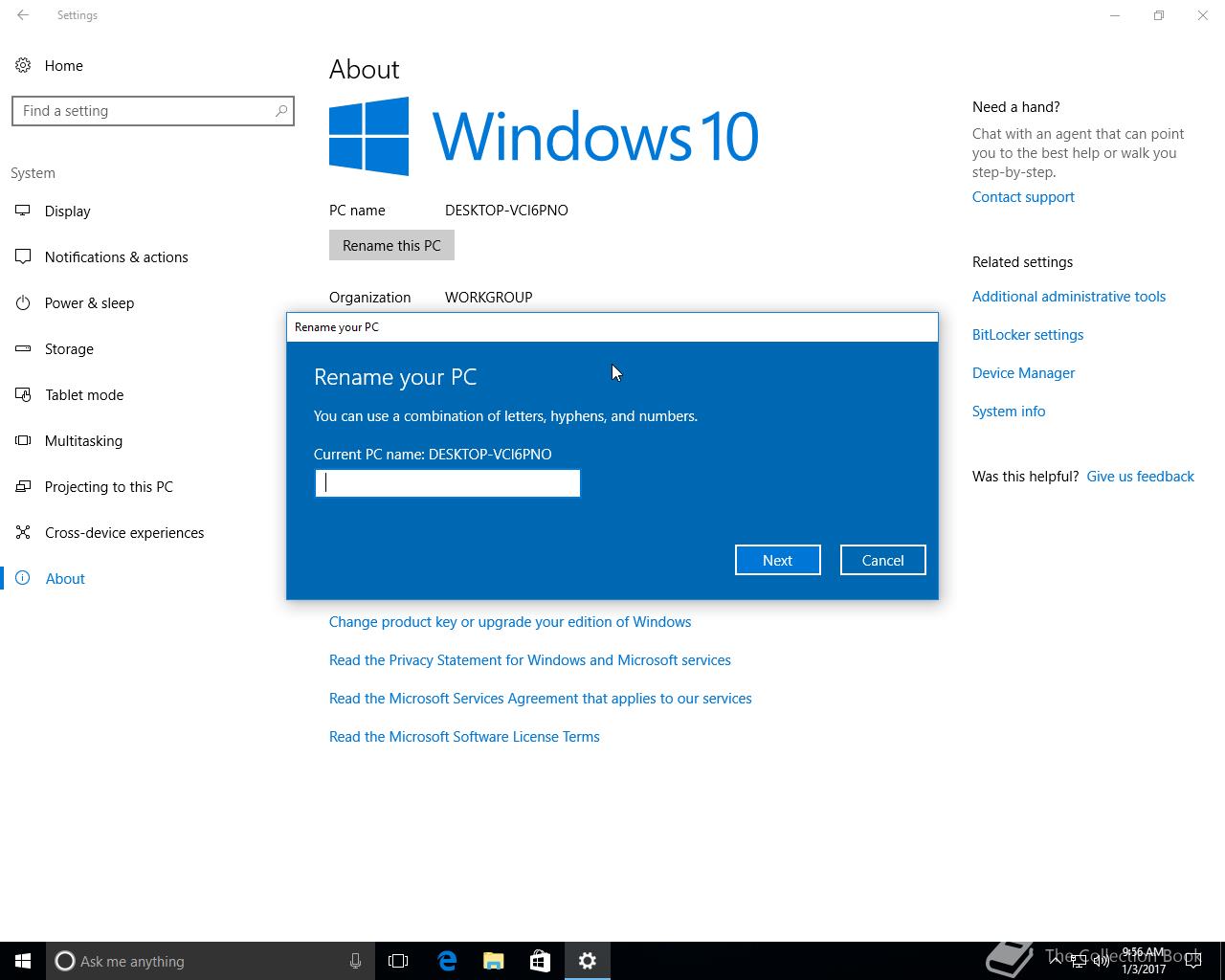Open Task View from the taskbar
The height and width of the screenshot is (980, 1225).
coord(398,961)
